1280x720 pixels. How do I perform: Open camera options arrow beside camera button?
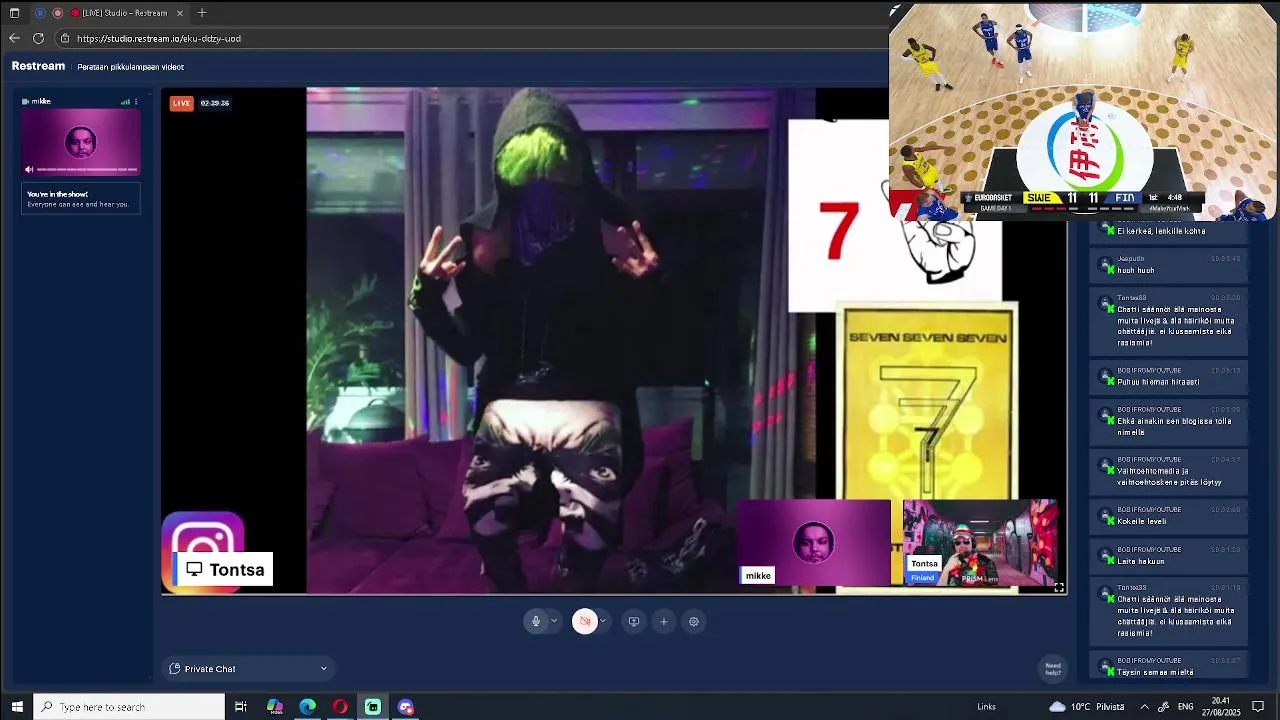(603, 621)
